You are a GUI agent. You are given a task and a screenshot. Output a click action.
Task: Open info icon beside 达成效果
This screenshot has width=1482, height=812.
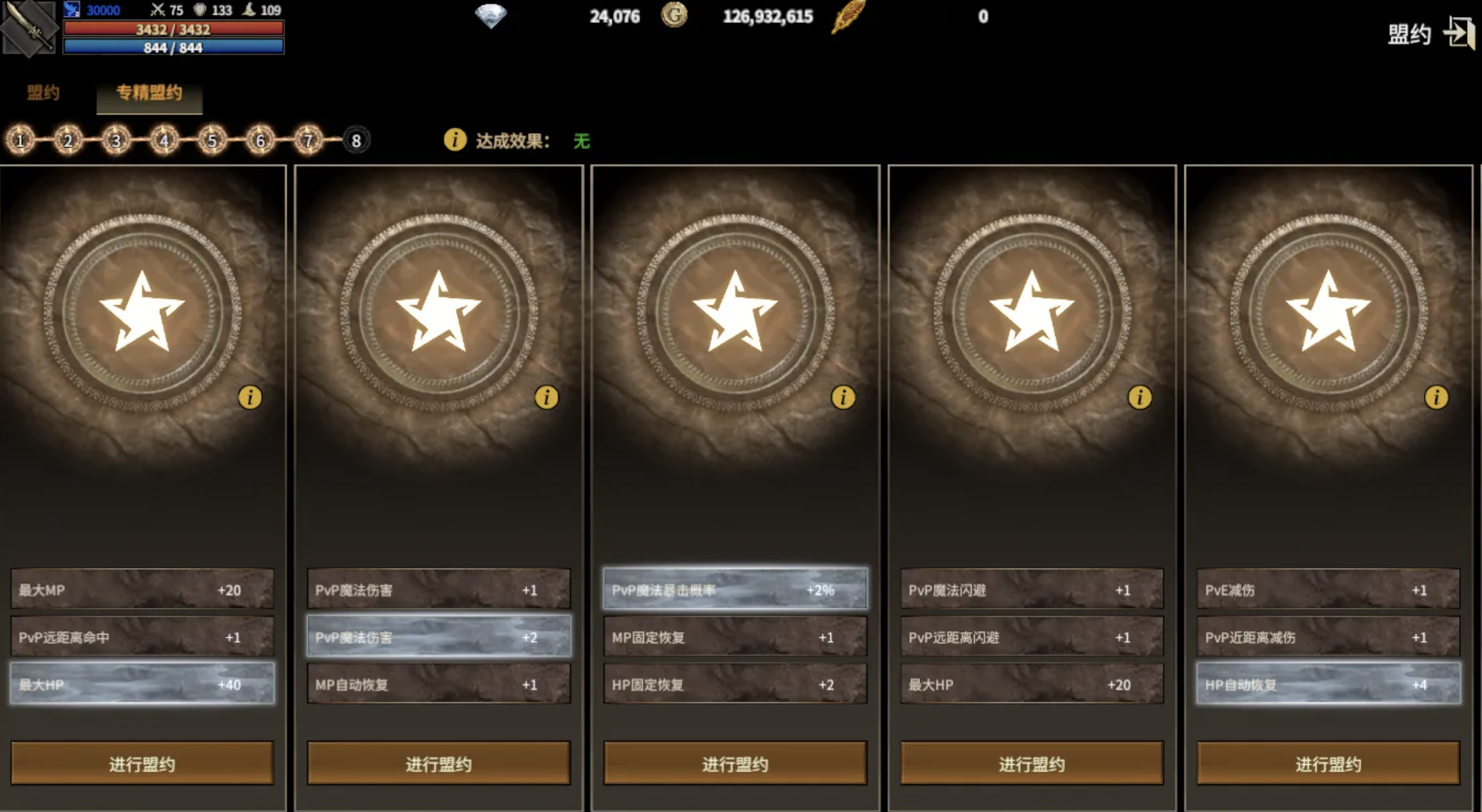[455, 140]
